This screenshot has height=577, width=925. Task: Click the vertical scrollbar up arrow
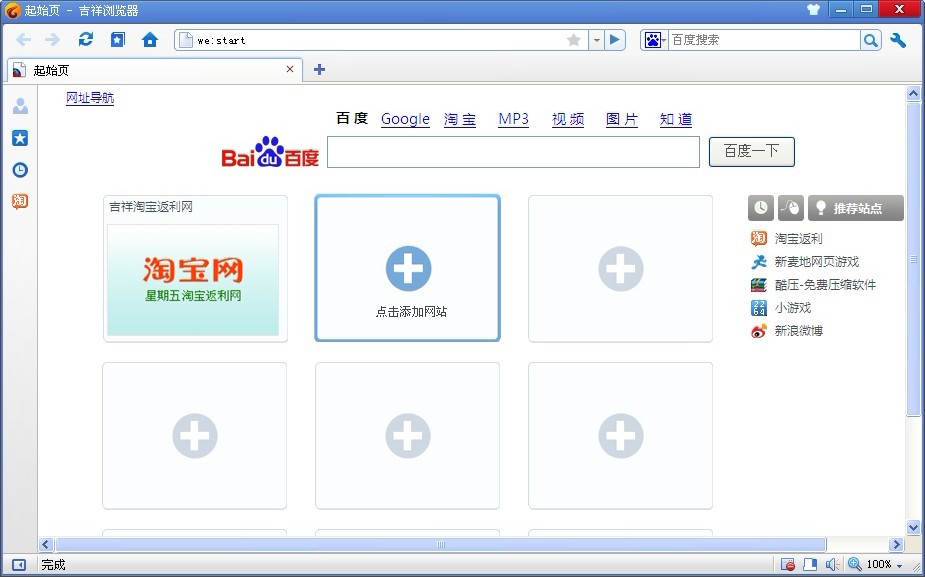point(913,93)
